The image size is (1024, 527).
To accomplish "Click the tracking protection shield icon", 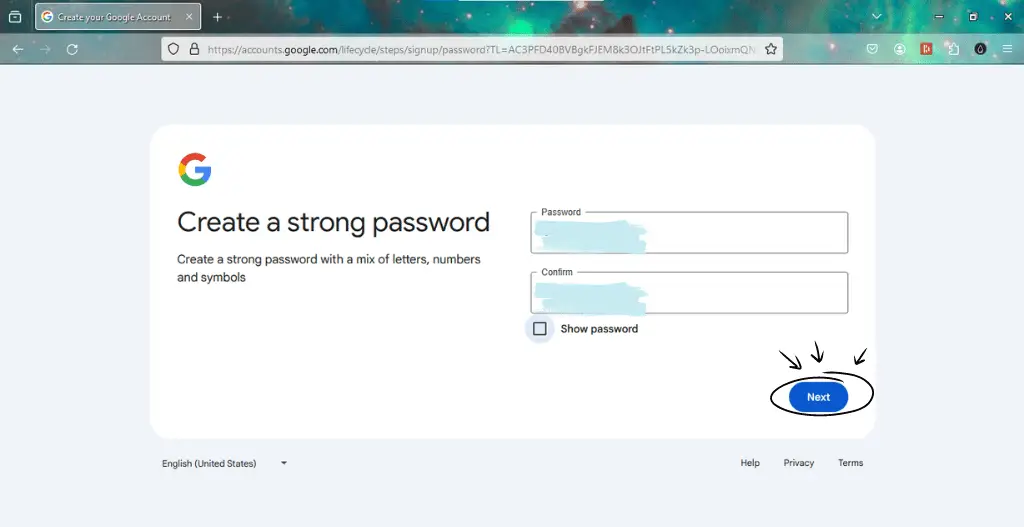I will [x=173, y=49].
